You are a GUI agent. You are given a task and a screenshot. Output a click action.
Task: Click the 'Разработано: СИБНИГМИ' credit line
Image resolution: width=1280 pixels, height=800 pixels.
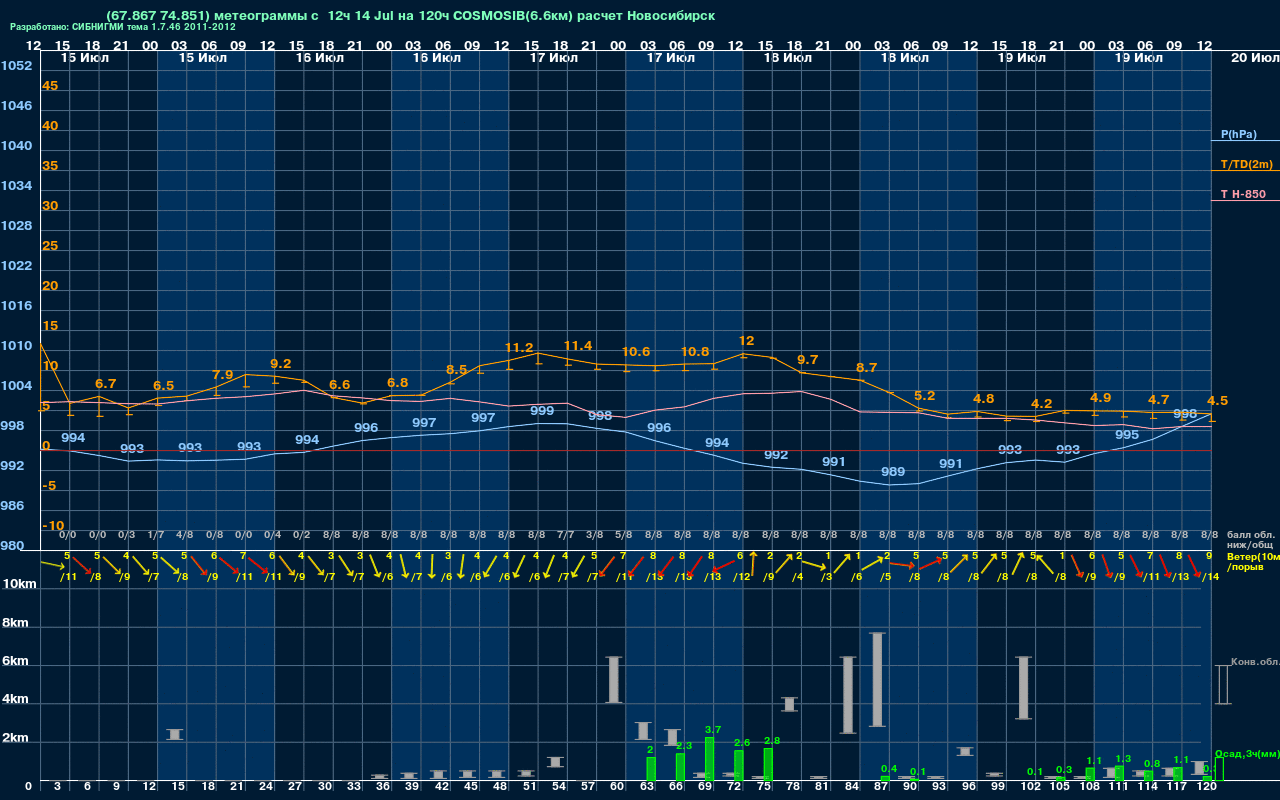(123, 27)
